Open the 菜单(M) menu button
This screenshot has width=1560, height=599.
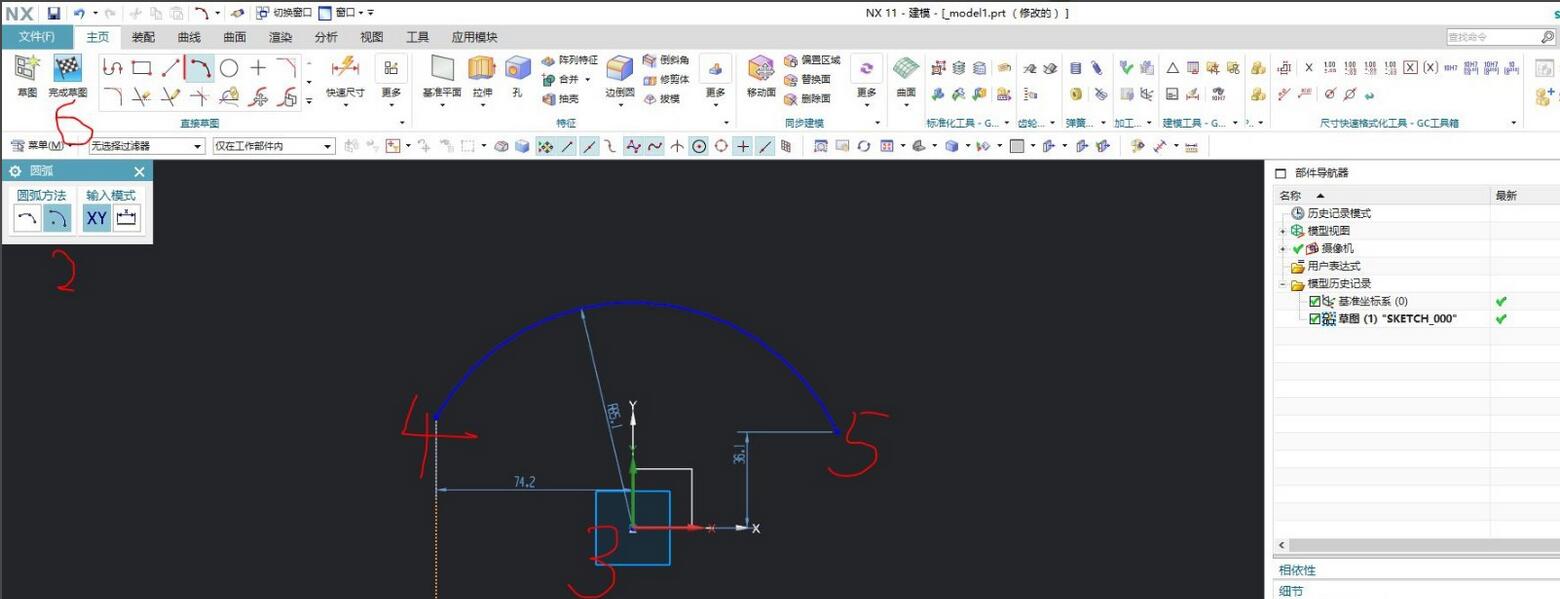pyautogui.click(x=40, y=146)
